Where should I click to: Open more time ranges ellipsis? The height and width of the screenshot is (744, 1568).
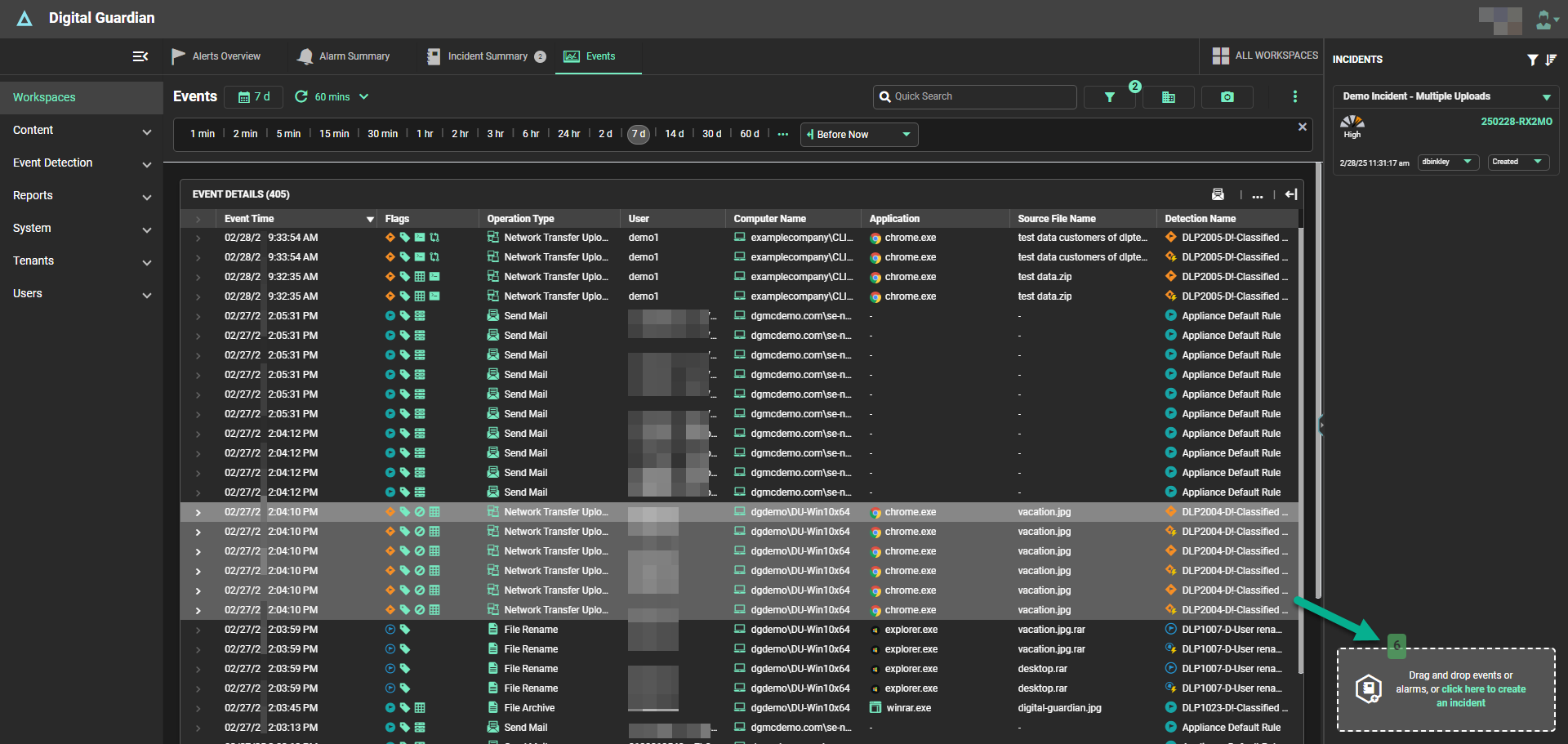point(783,134)
